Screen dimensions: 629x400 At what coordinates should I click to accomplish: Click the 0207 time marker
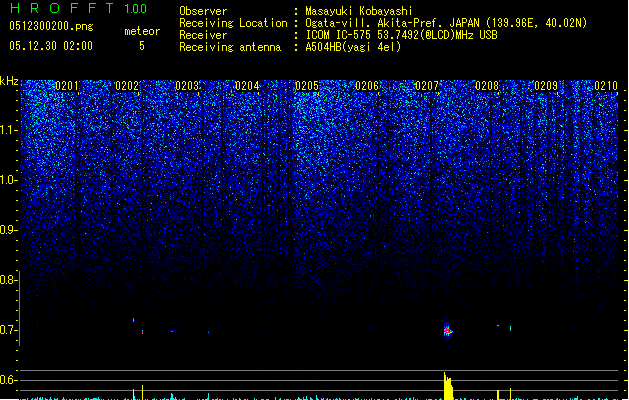pyautogui.click(x=427, y=86)
